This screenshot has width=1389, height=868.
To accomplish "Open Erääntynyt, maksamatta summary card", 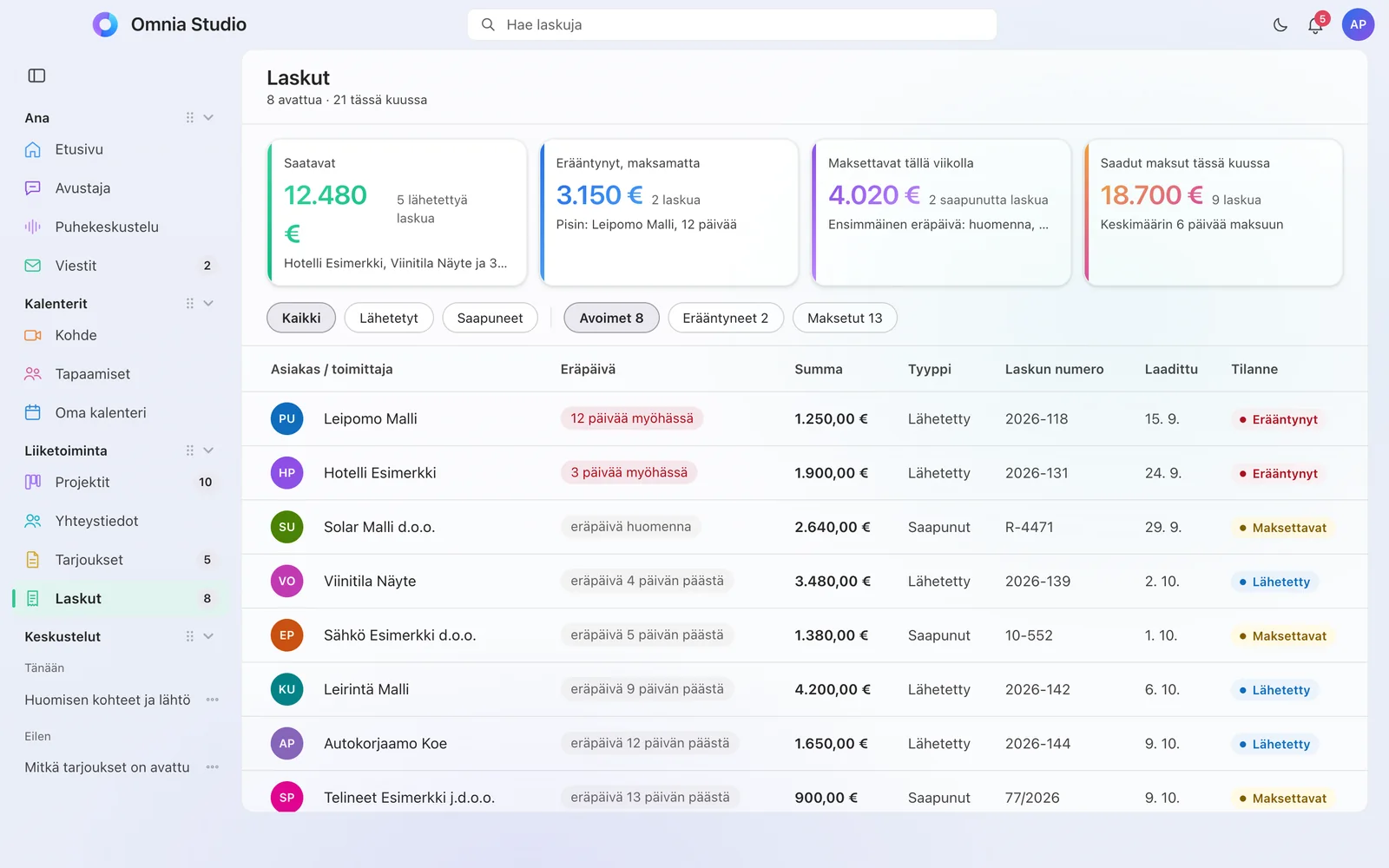I will pos(669,213).
